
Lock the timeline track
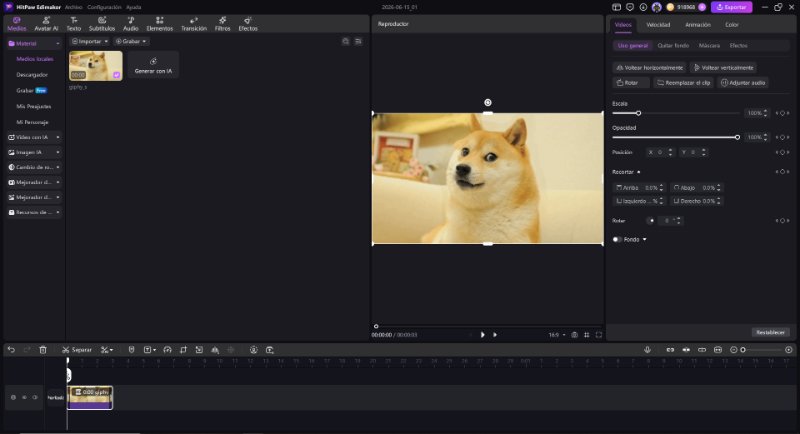[x=13, y=397]
